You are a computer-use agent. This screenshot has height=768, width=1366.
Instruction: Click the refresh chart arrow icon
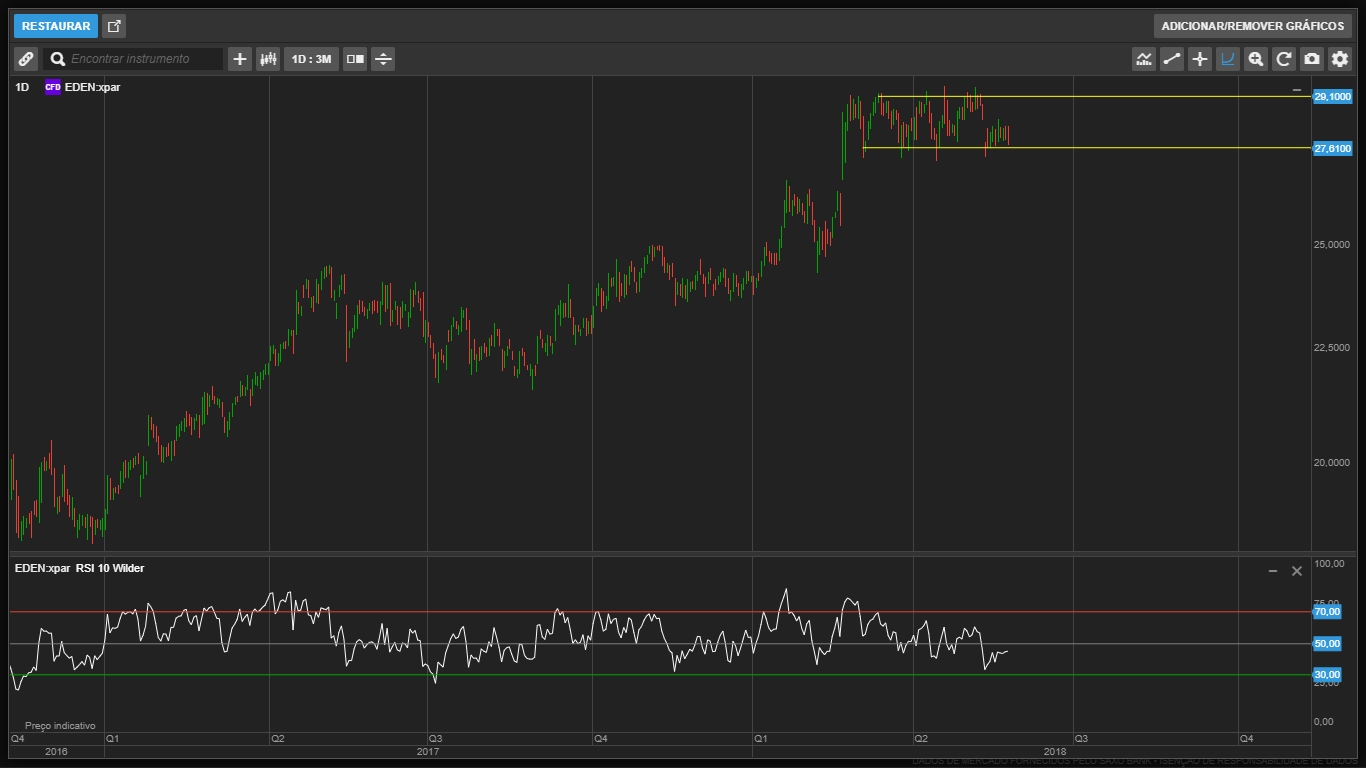1284,59
